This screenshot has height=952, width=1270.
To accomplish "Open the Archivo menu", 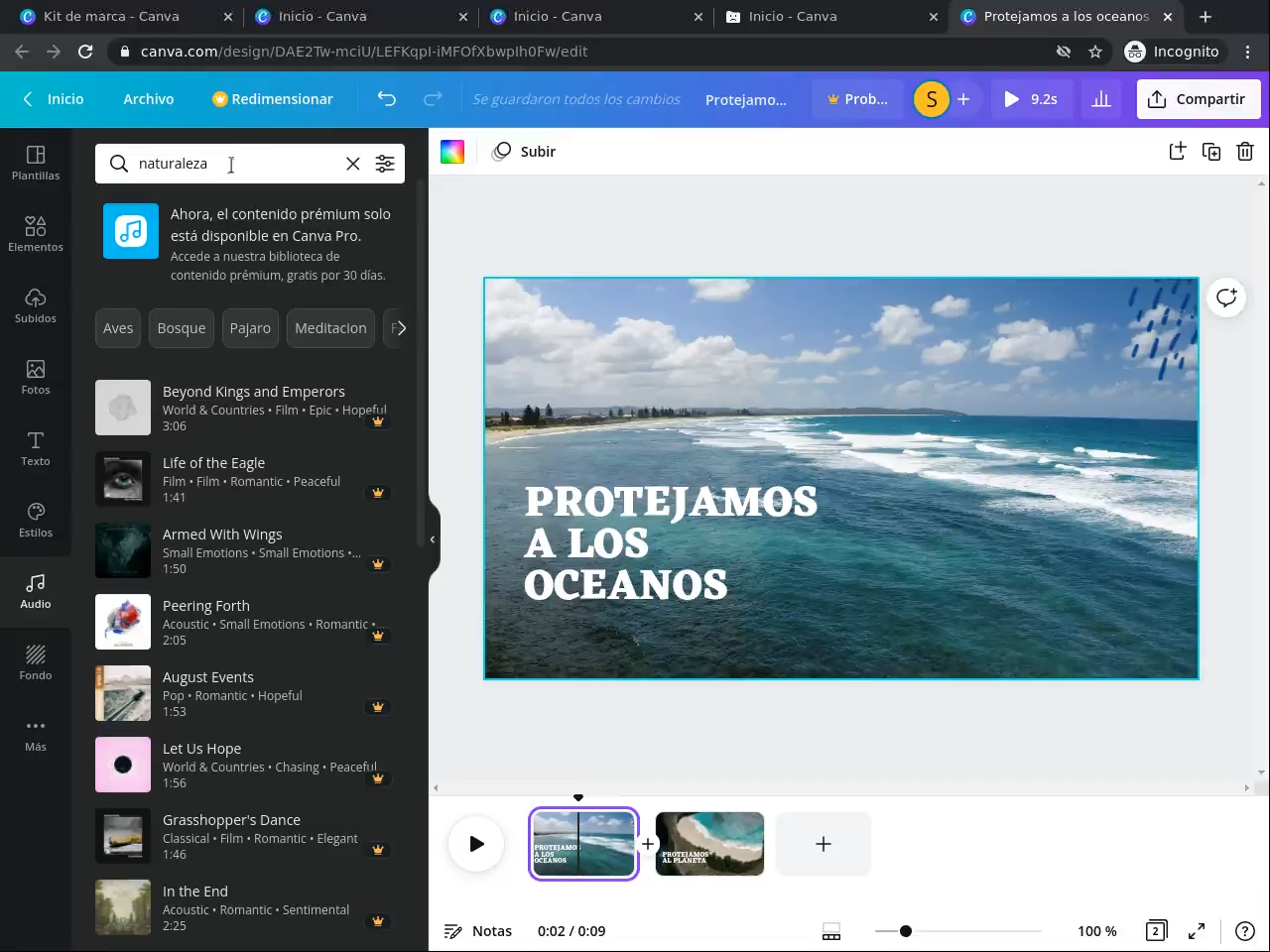I will [149, 99].
